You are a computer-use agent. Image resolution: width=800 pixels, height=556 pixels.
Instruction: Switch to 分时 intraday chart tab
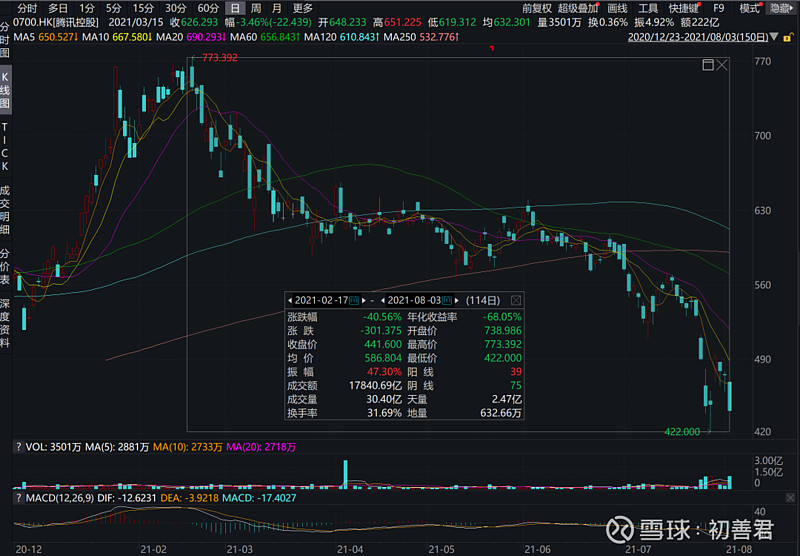pyautogui.click(x=27, y=8)
